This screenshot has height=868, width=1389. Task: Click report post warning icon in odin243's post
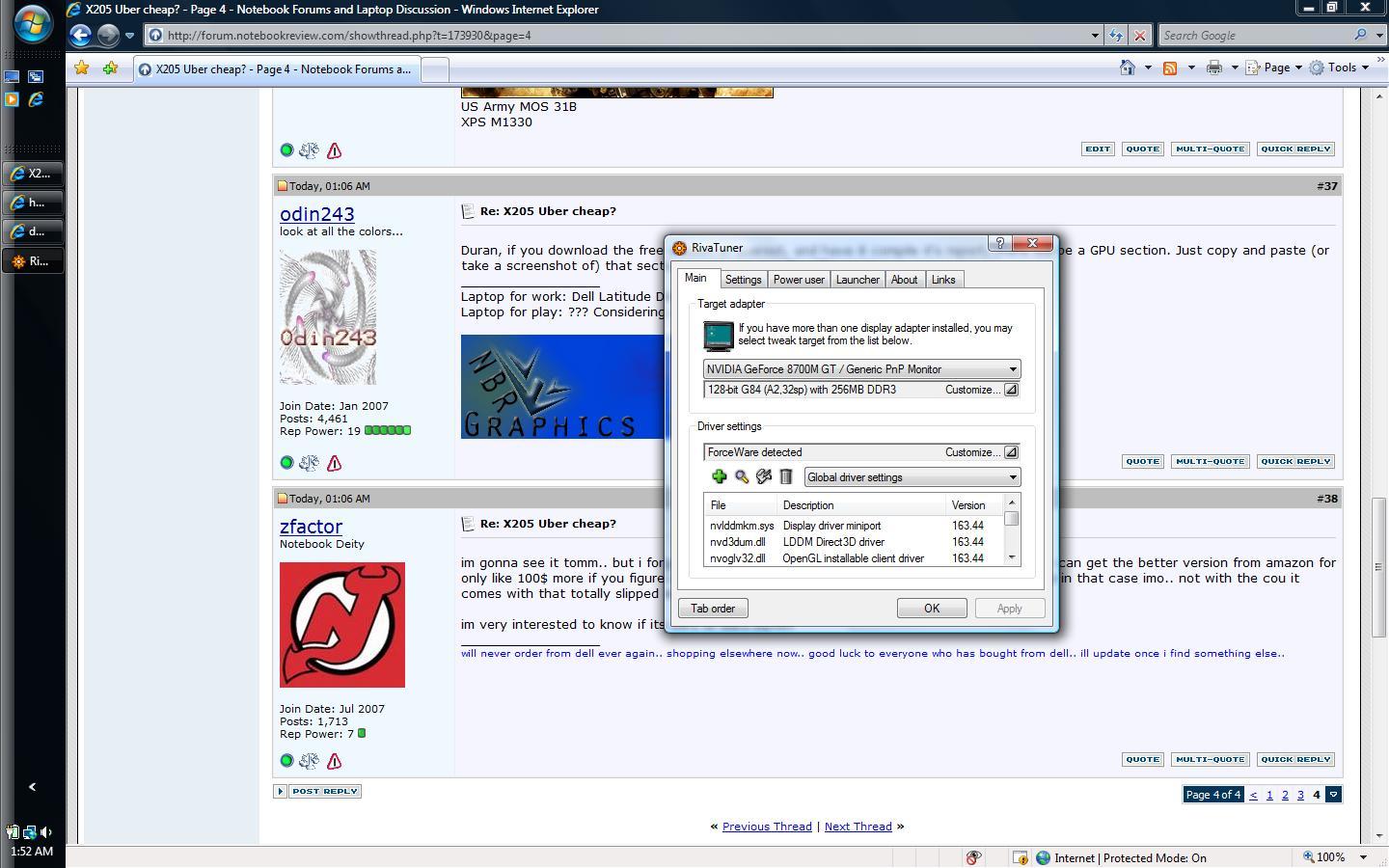(334, 463)
